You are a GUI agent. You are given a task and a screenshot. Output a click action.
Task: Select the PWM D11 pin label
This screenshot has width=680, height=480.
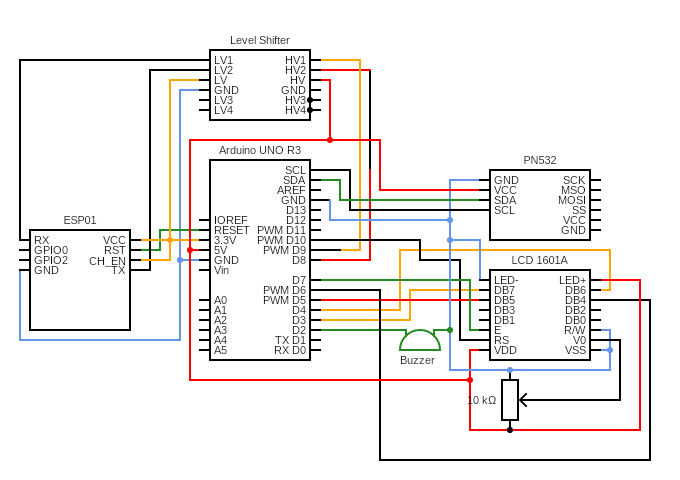point(281,230)
